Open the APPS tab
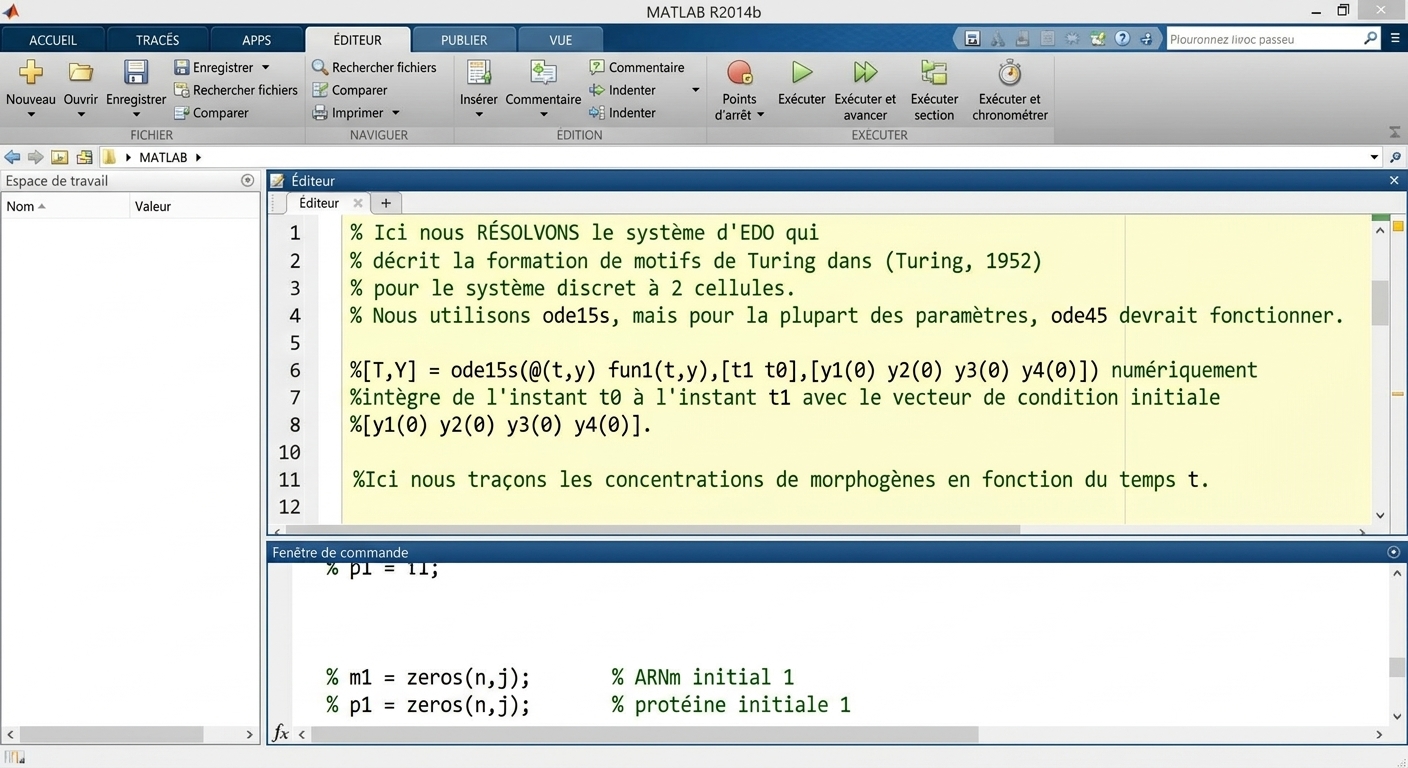Viewport: 1408px width, 768px height. click(x=257, y=40)
